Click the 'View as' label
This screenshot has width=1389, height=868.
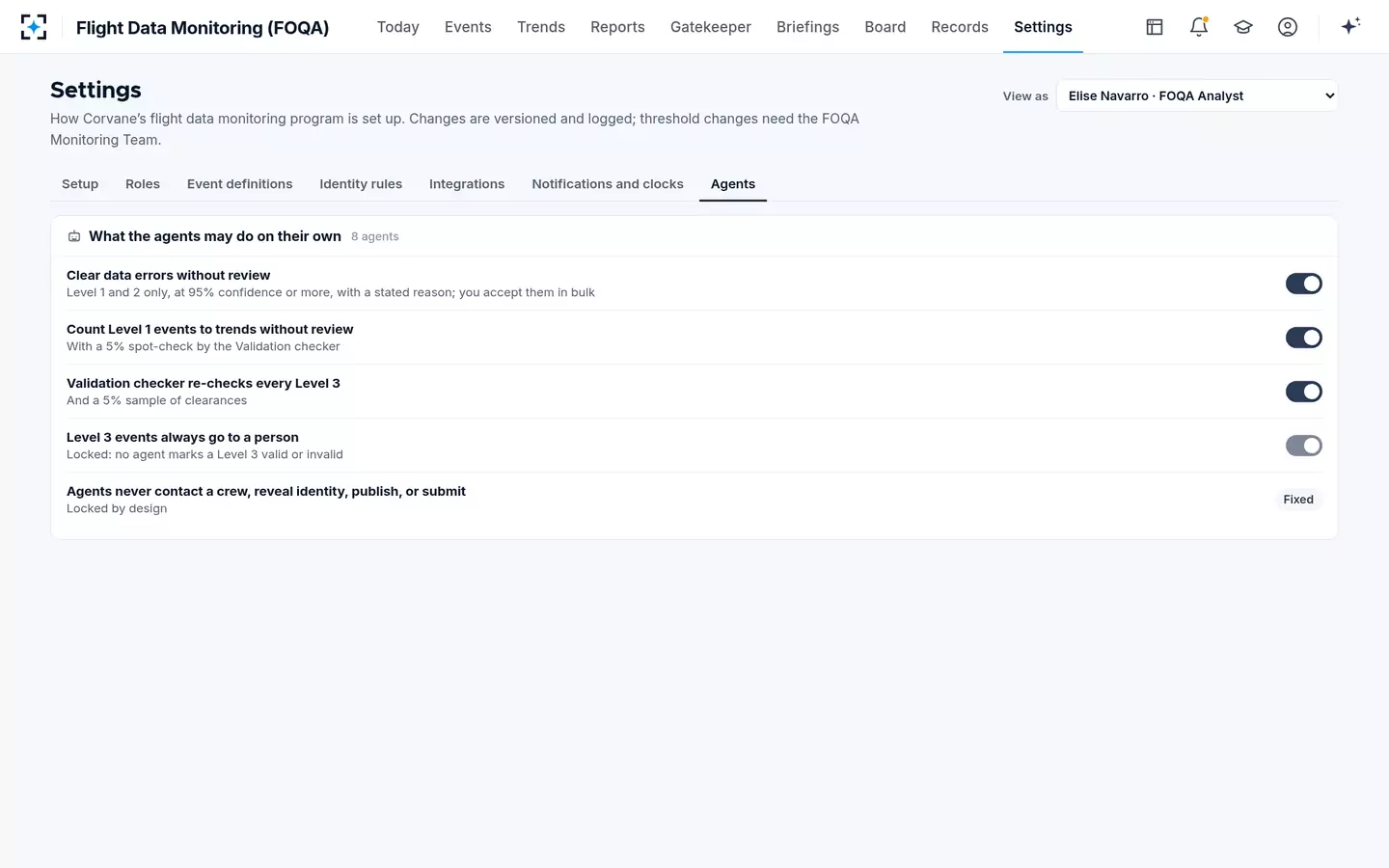pyautogui.click(x=1025, y=96)
